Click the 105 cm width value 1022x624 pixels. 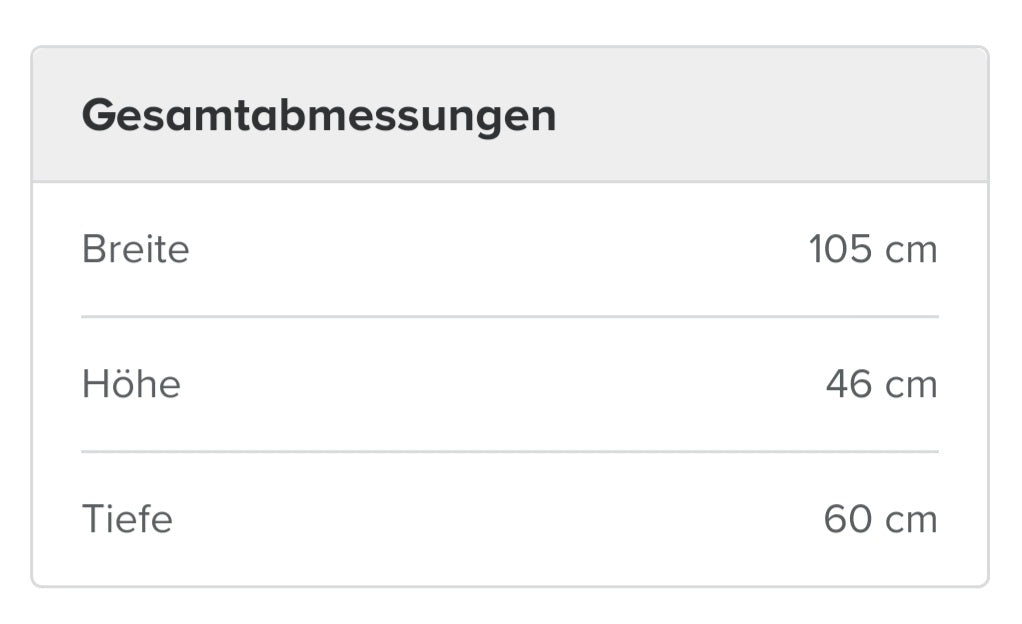(x=872, y=249)
